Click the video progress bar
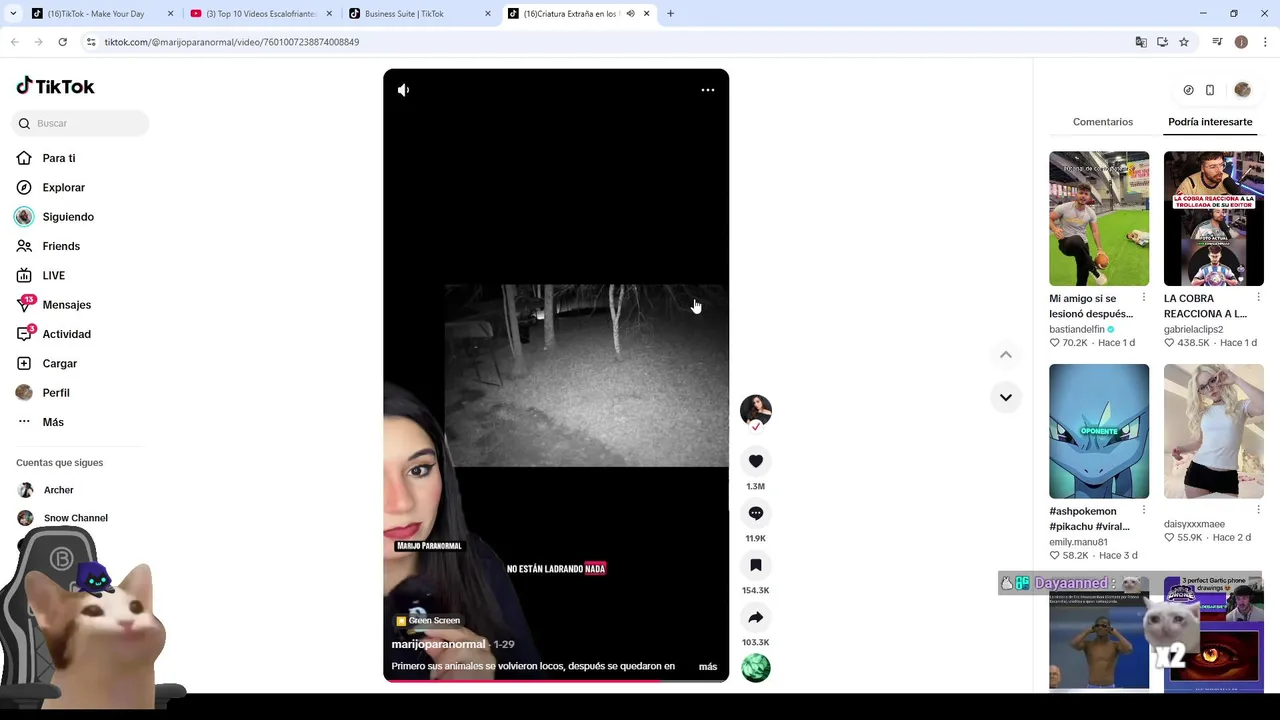The height and width of the screenshot is (720, 1280). [x=556, y=681]
